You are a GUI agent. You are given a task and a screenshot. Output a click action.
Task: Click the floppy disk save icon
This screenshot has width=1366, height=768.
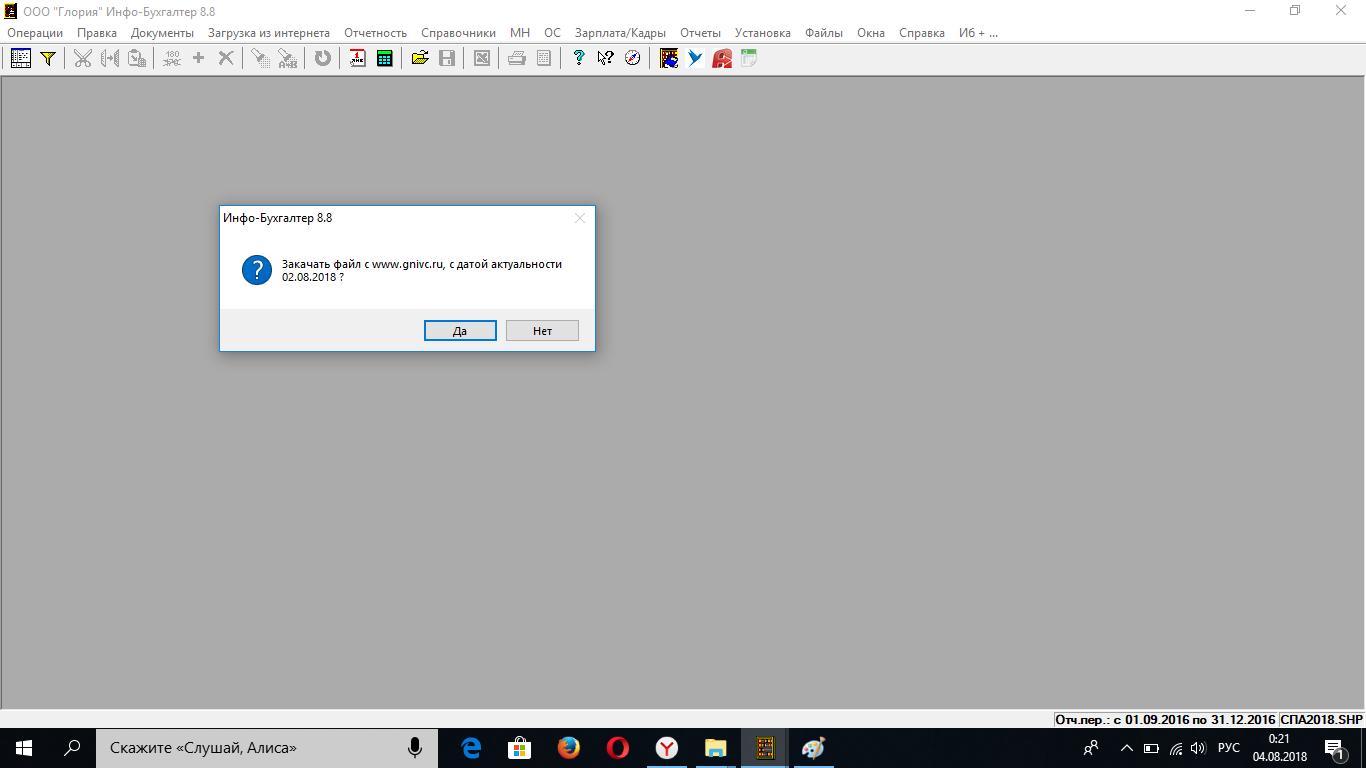(447, 58)
